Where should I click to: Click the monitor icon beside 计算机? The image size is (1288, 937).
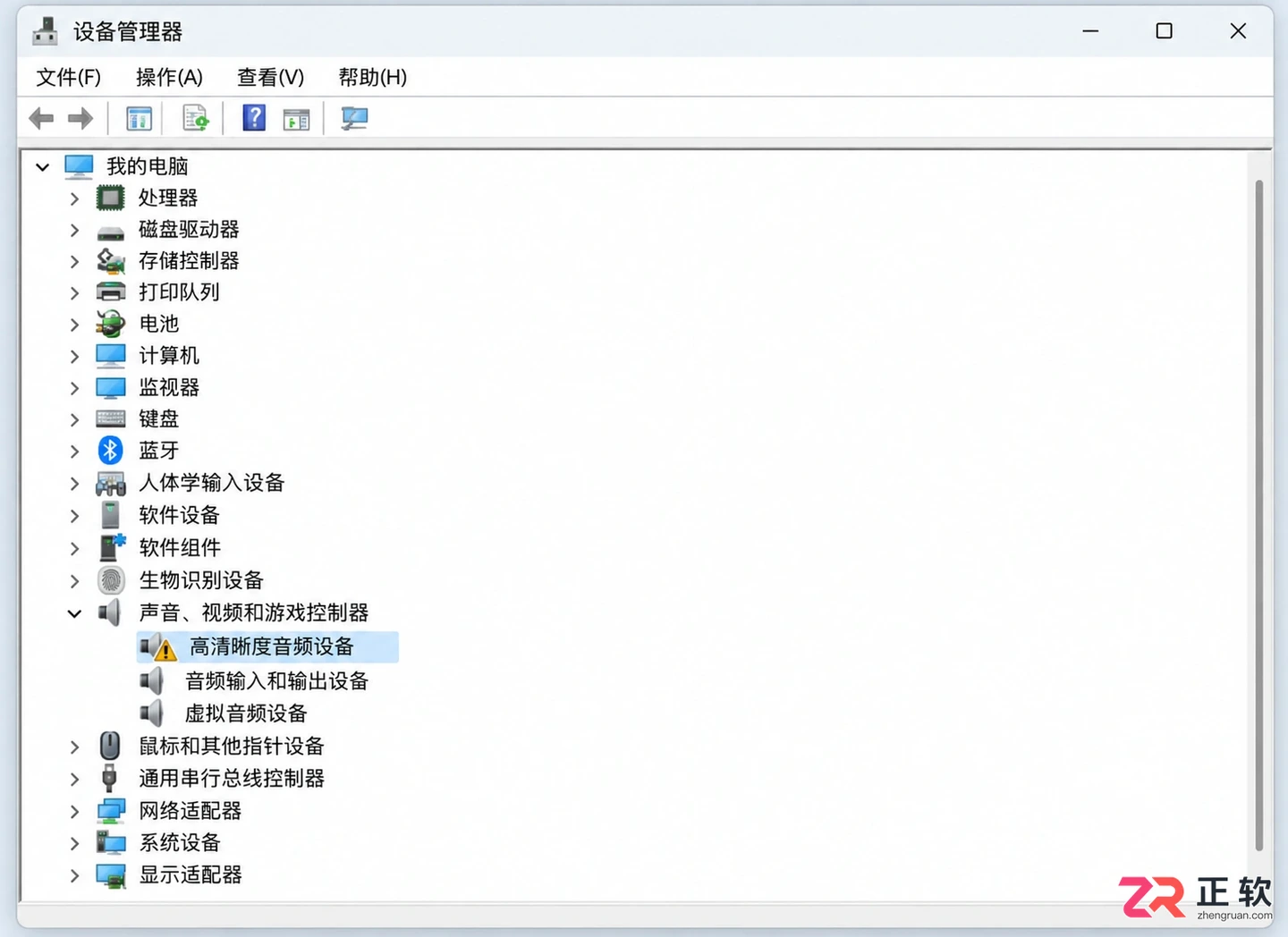coord(111,356)
